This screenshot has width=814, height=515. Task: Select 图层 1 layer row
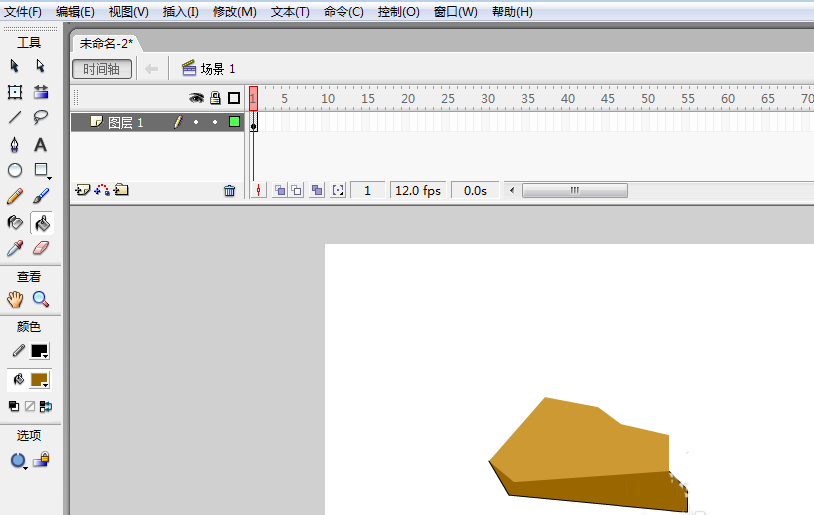click(157, 122)
